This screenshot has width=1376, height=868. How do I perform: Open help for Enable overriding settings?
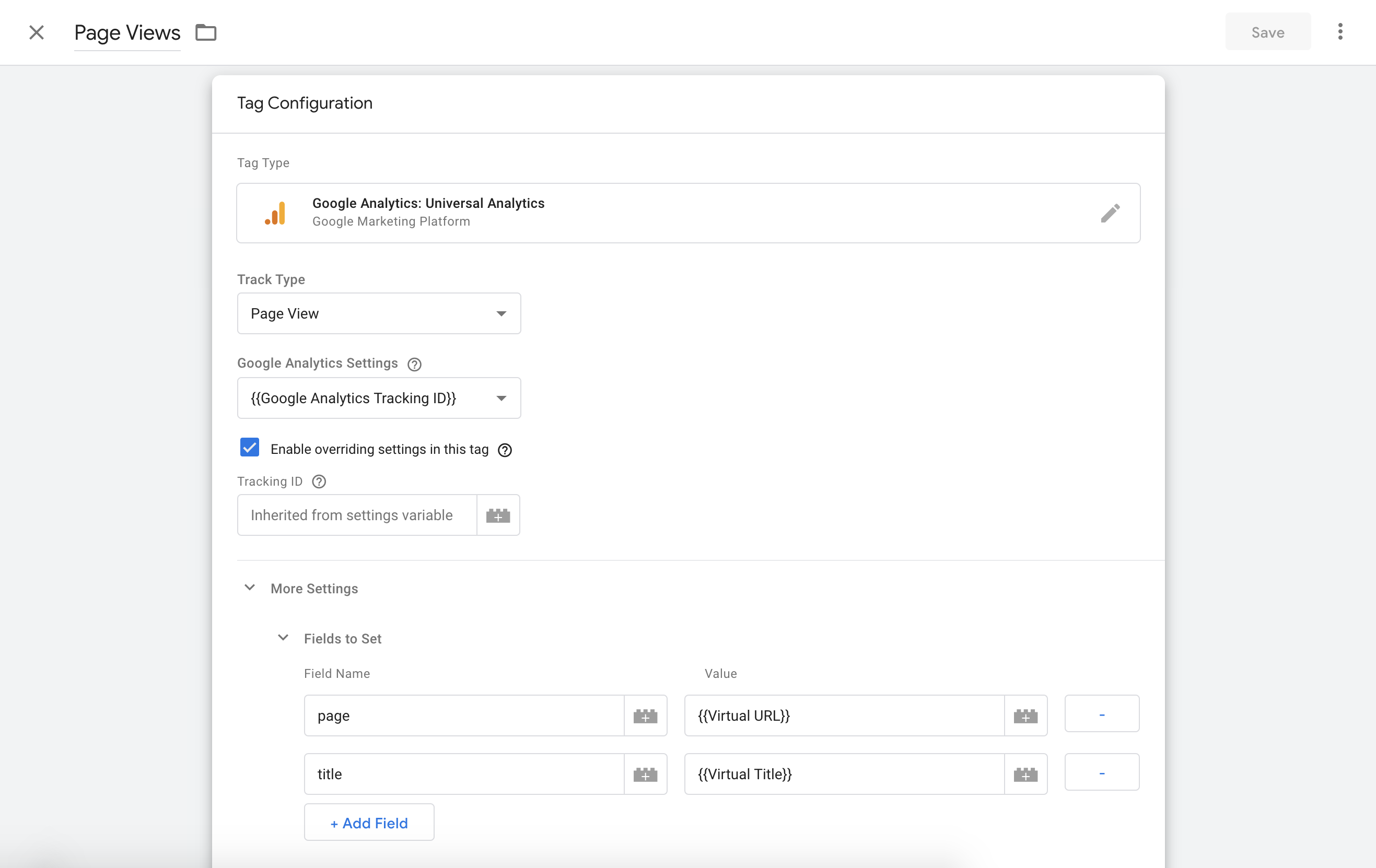click(505, 450)
